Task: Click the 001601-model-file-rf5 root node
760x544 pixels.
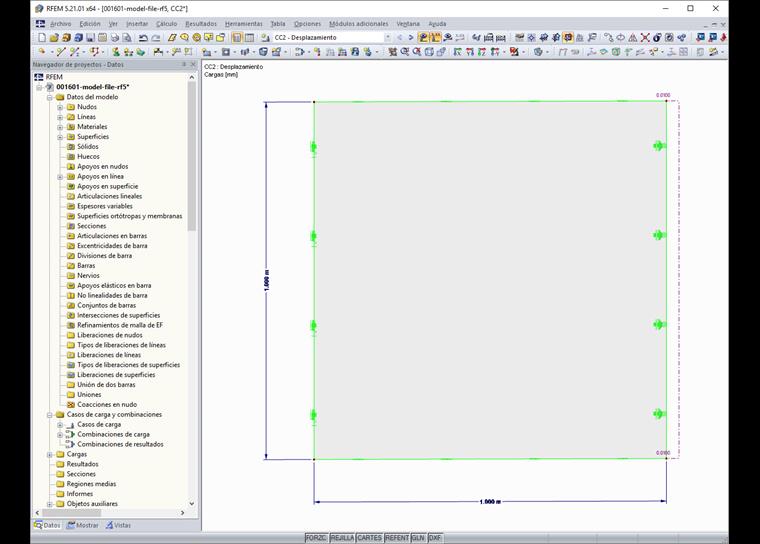Action: pos(93,87)
